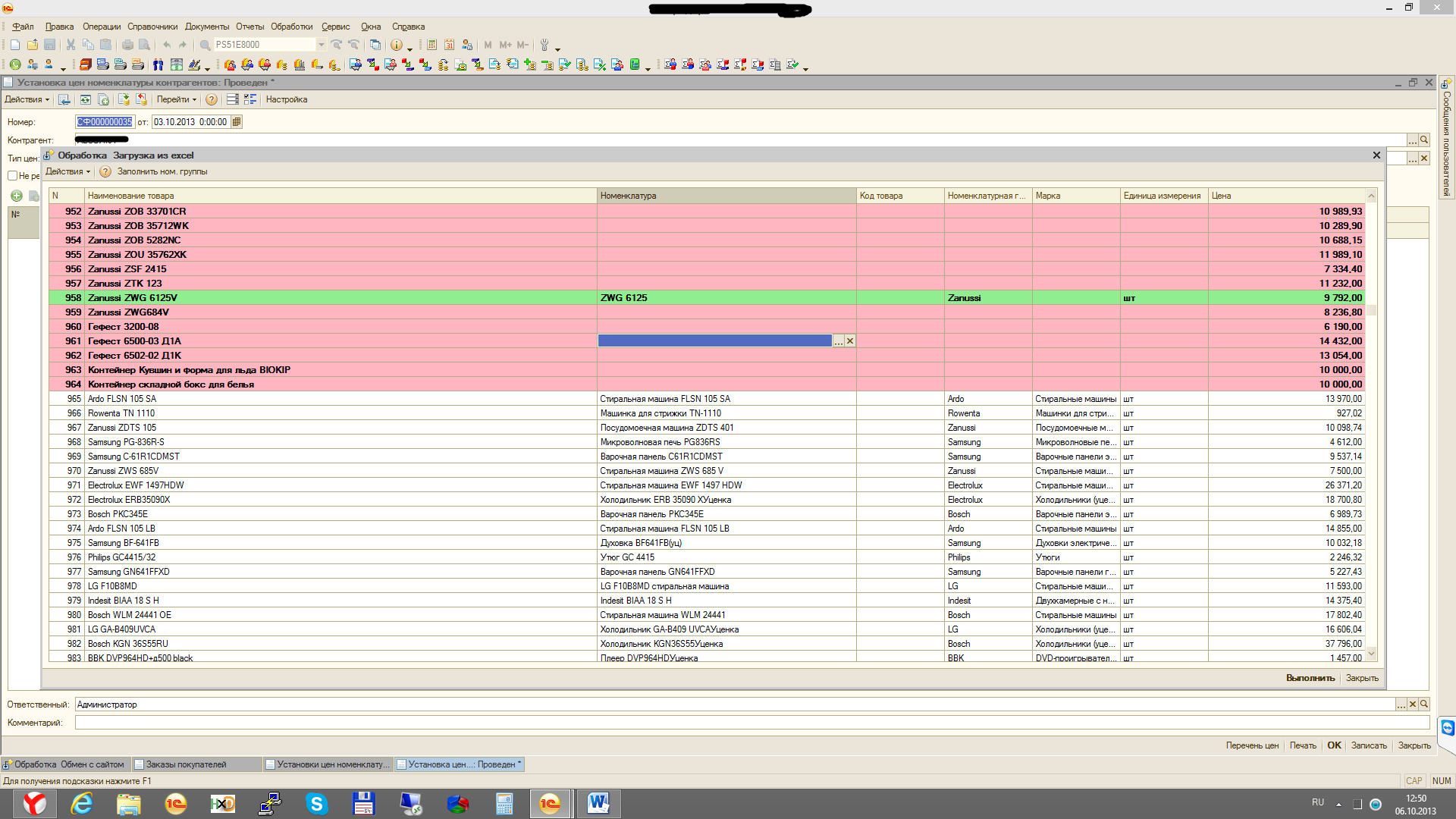Open the calculator toolbar icon
1456x819 pixels.
(431, 45)
